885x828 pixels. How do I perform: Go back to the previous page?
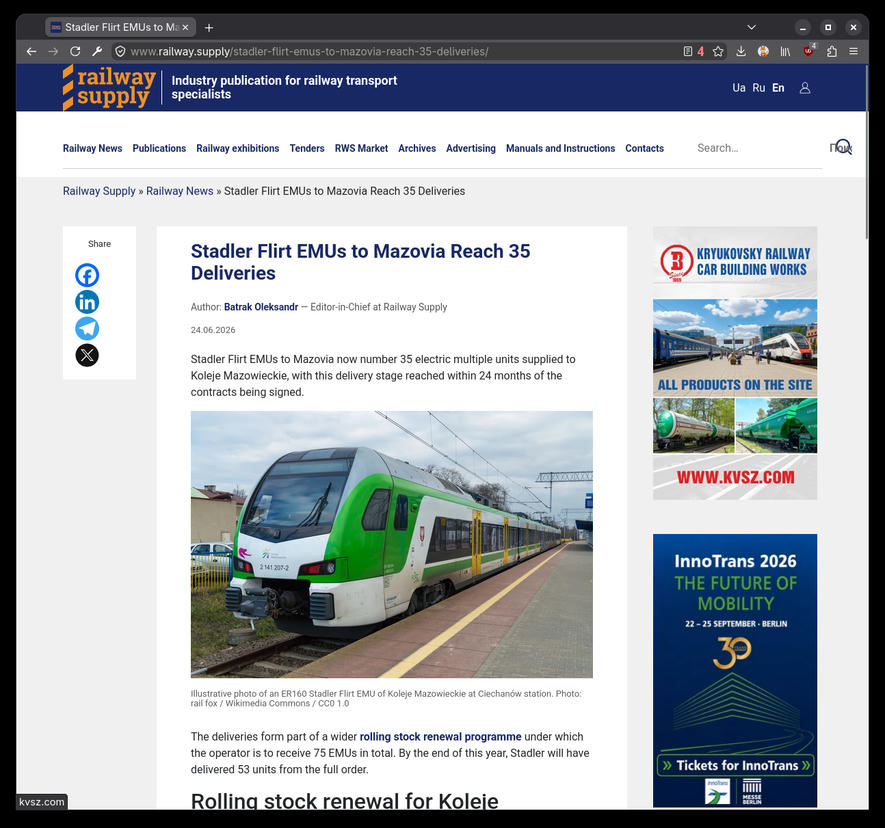[x=32, y=51]
